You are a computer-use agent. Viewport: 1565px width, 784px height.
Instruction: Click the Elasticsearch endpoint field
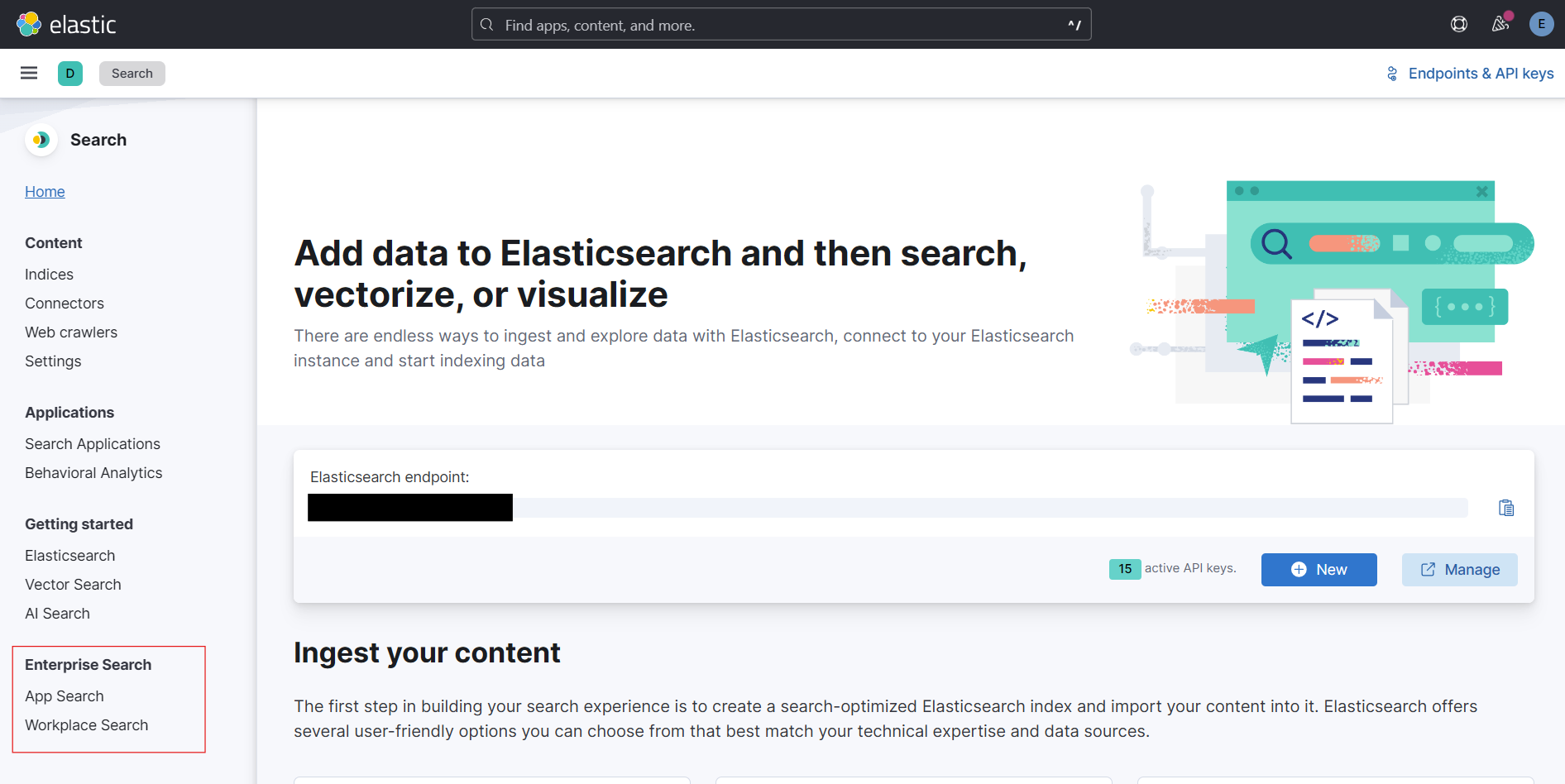(887, 508)
